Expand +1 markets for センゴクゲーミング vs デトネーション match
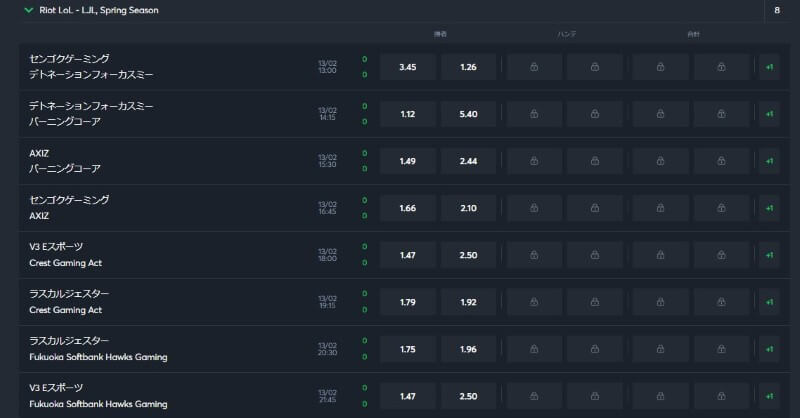 (769, 67)
